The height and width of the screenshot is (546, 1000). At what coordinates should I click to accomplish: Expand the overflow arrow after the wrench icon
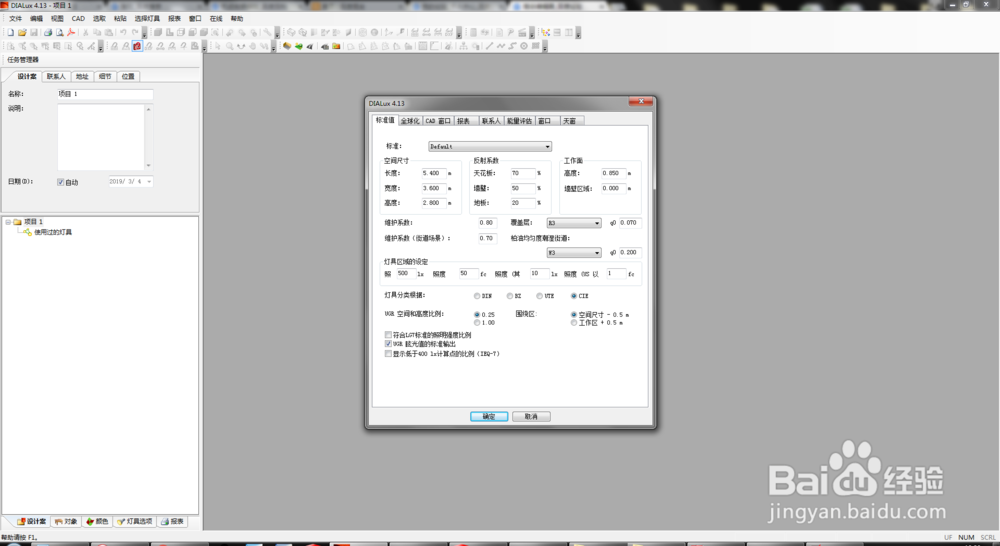[x=277, y=33]
